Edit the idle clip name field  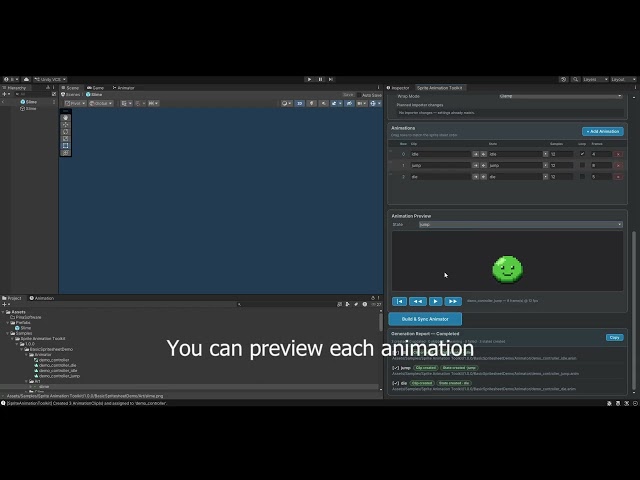[x=440, y=154]
